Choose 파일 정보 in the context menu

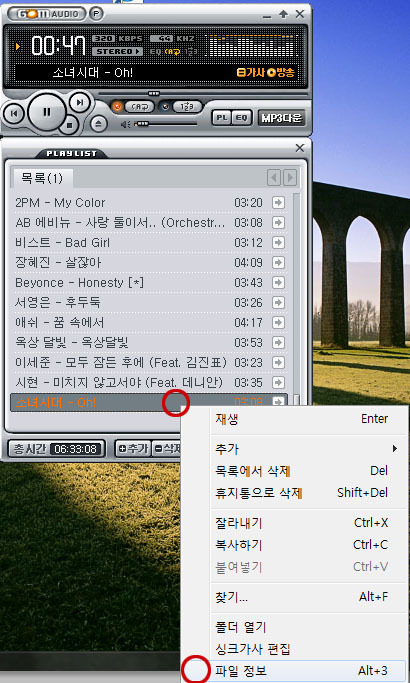(295, 671)
